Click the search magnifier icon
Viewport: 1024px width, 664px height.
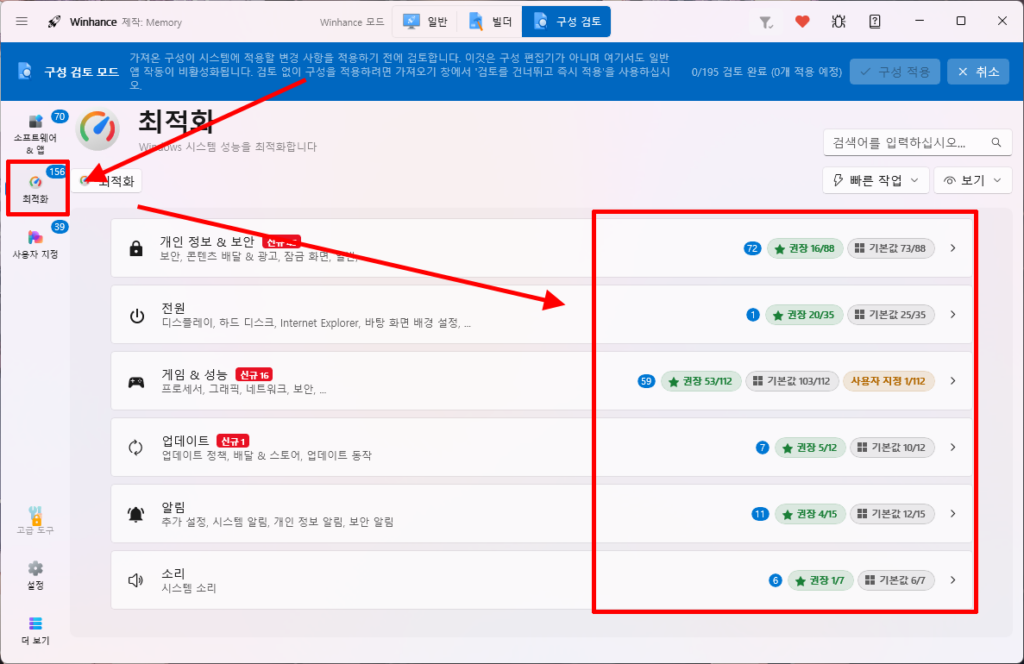point(996,142)
